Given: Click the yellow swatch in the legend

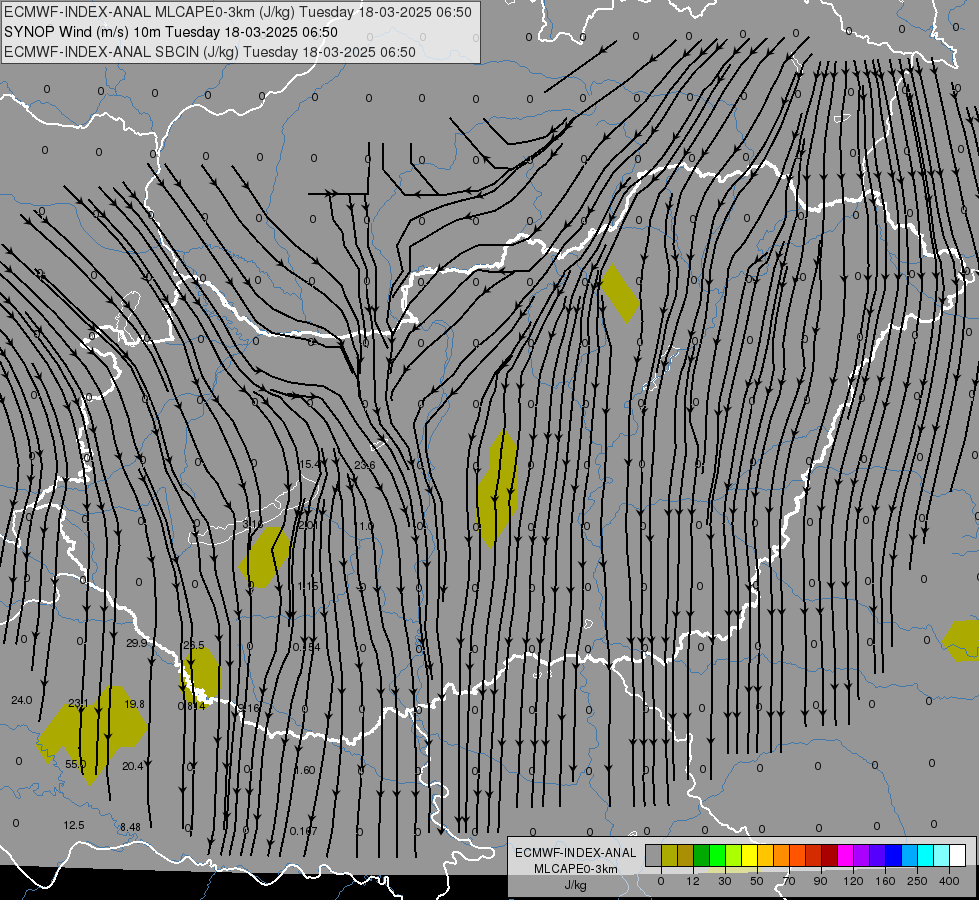Looking at the screenshot, I should [x=749, y=855].
